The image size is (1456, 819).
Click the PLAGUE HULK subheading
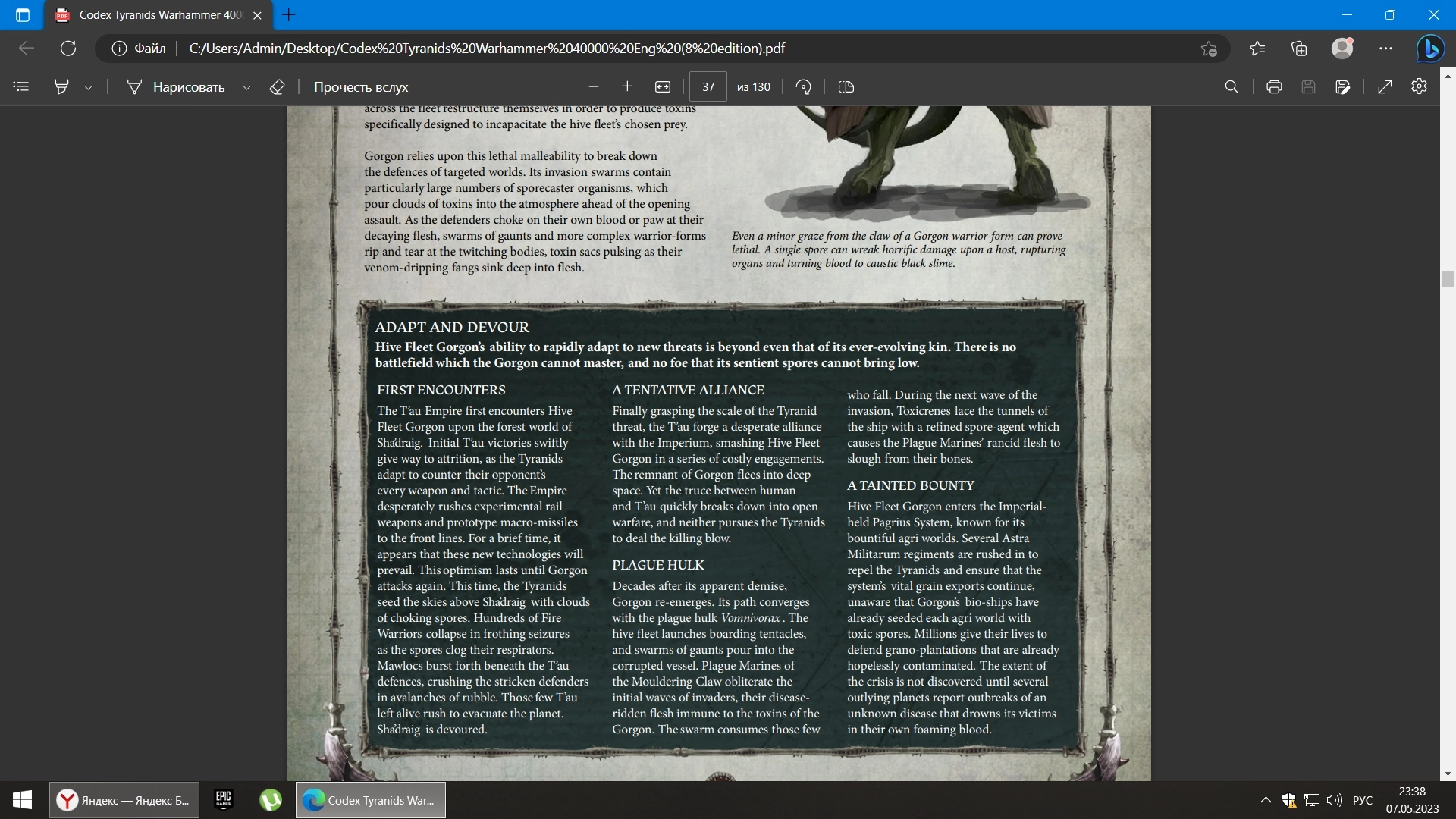pyautogui.click(x=658, y=565)
